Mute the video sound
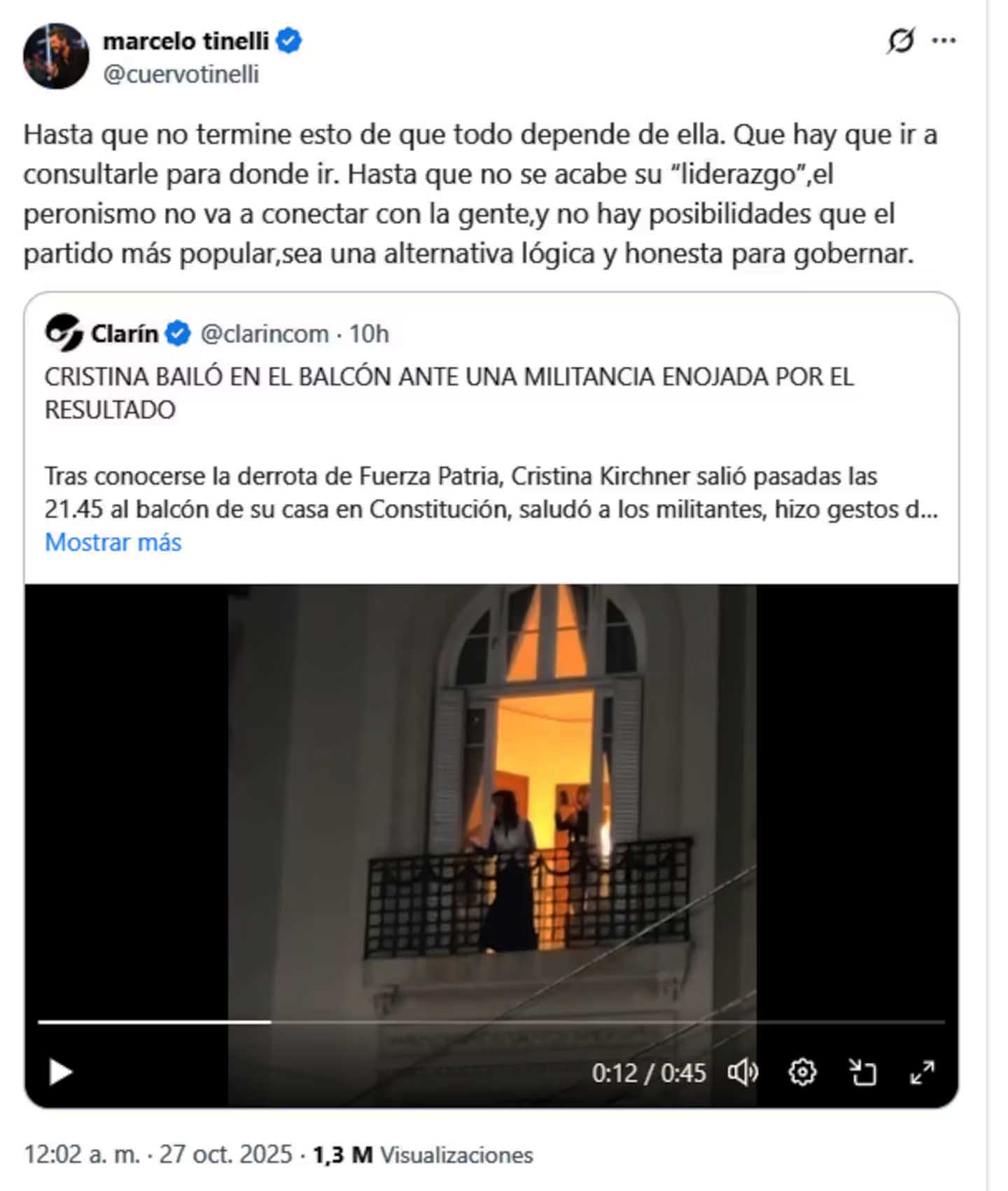This screenshot has width=1008, height=1191. pyautogui.click(x=743, y=1072)
